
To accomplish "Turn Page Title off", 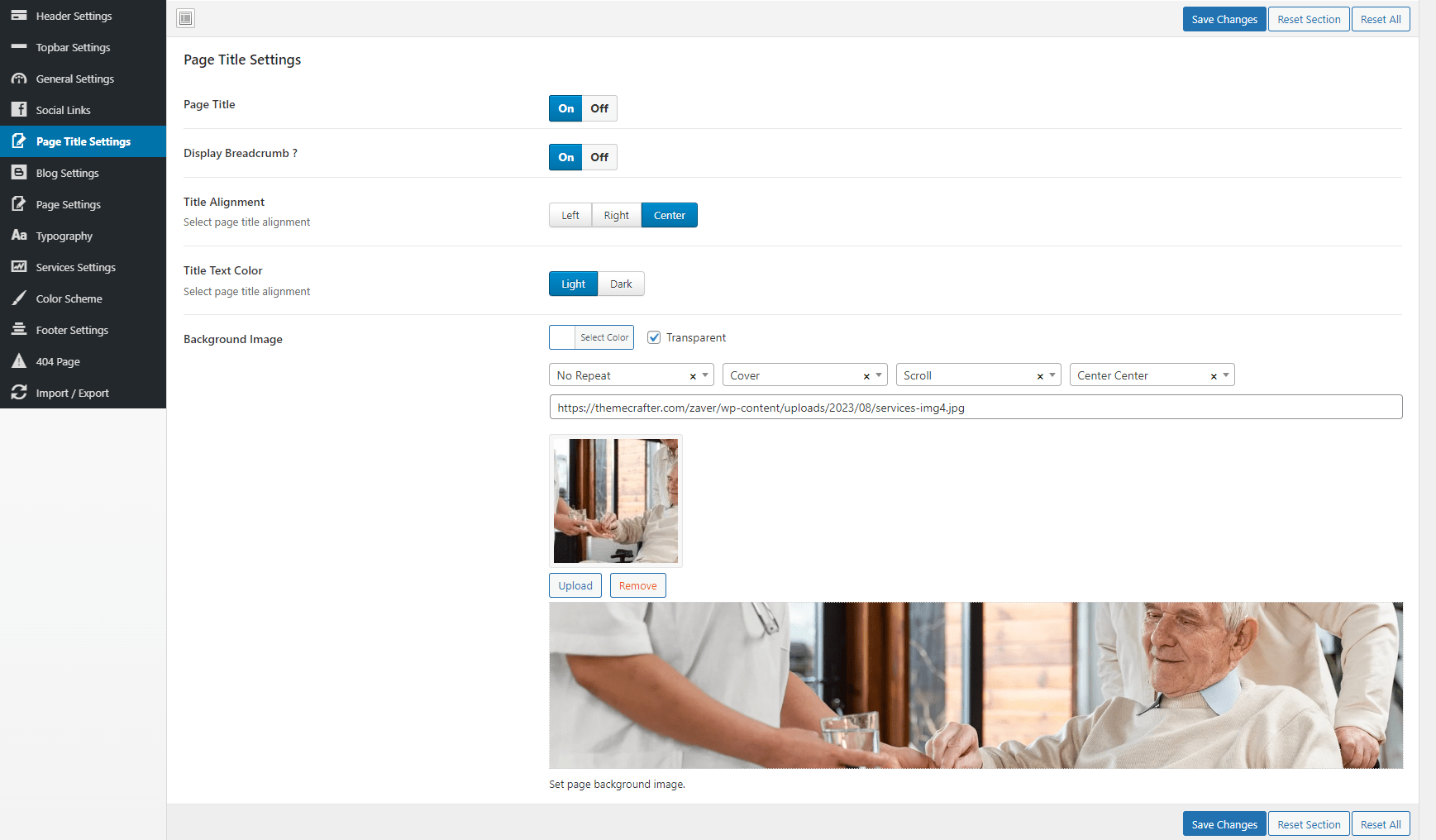I will click(x=599, y=108).
